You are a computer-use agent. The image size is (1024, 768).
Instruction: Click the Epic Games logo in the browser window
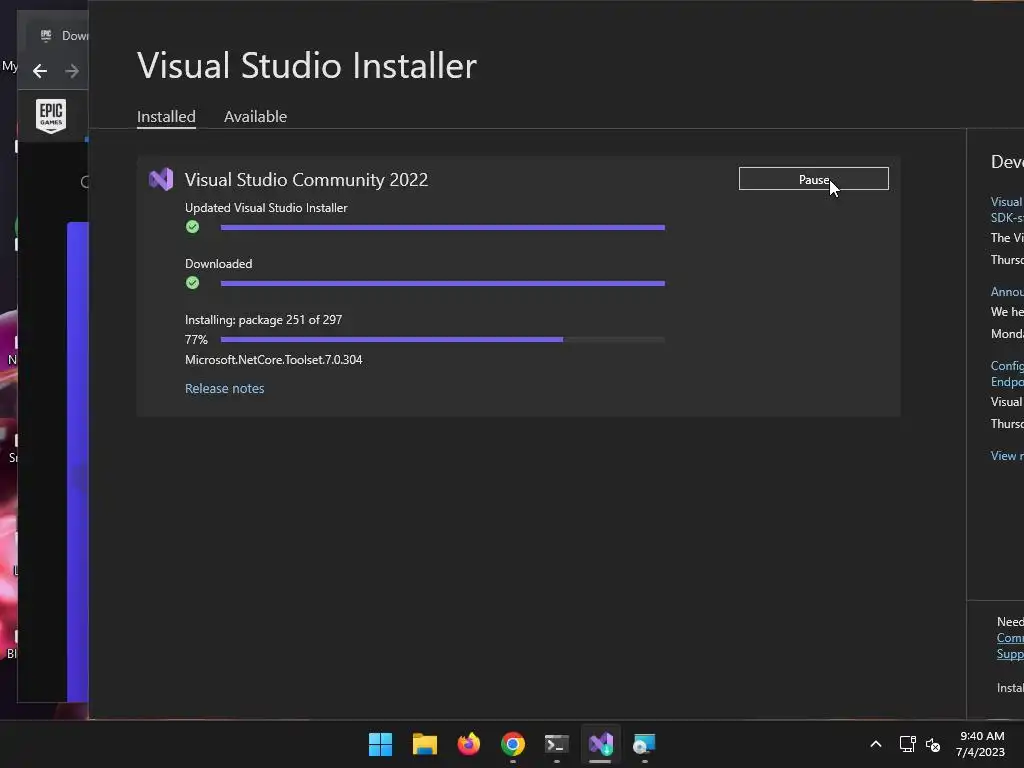(x=51, y=116)
